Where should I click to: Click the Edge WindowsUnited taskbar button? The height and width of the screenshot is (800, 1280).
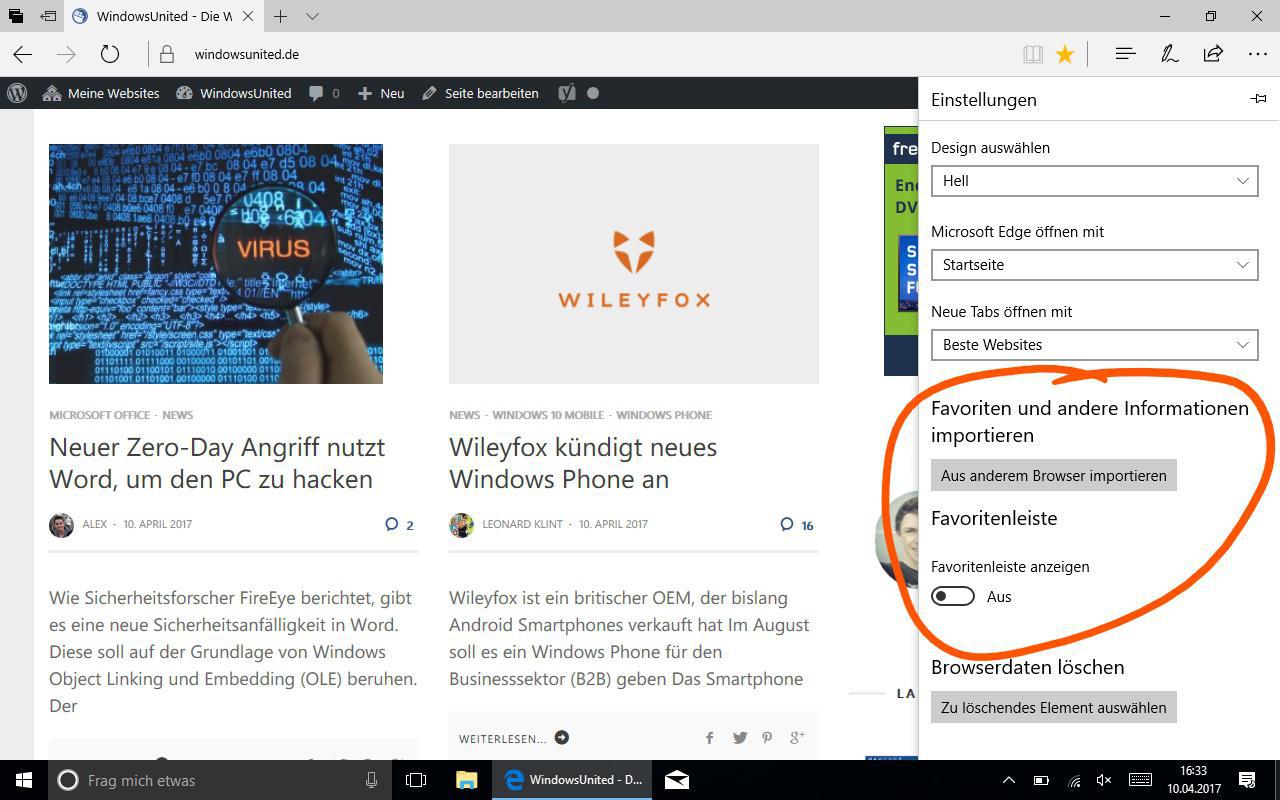pyautogui.click(x=573, y=780)
